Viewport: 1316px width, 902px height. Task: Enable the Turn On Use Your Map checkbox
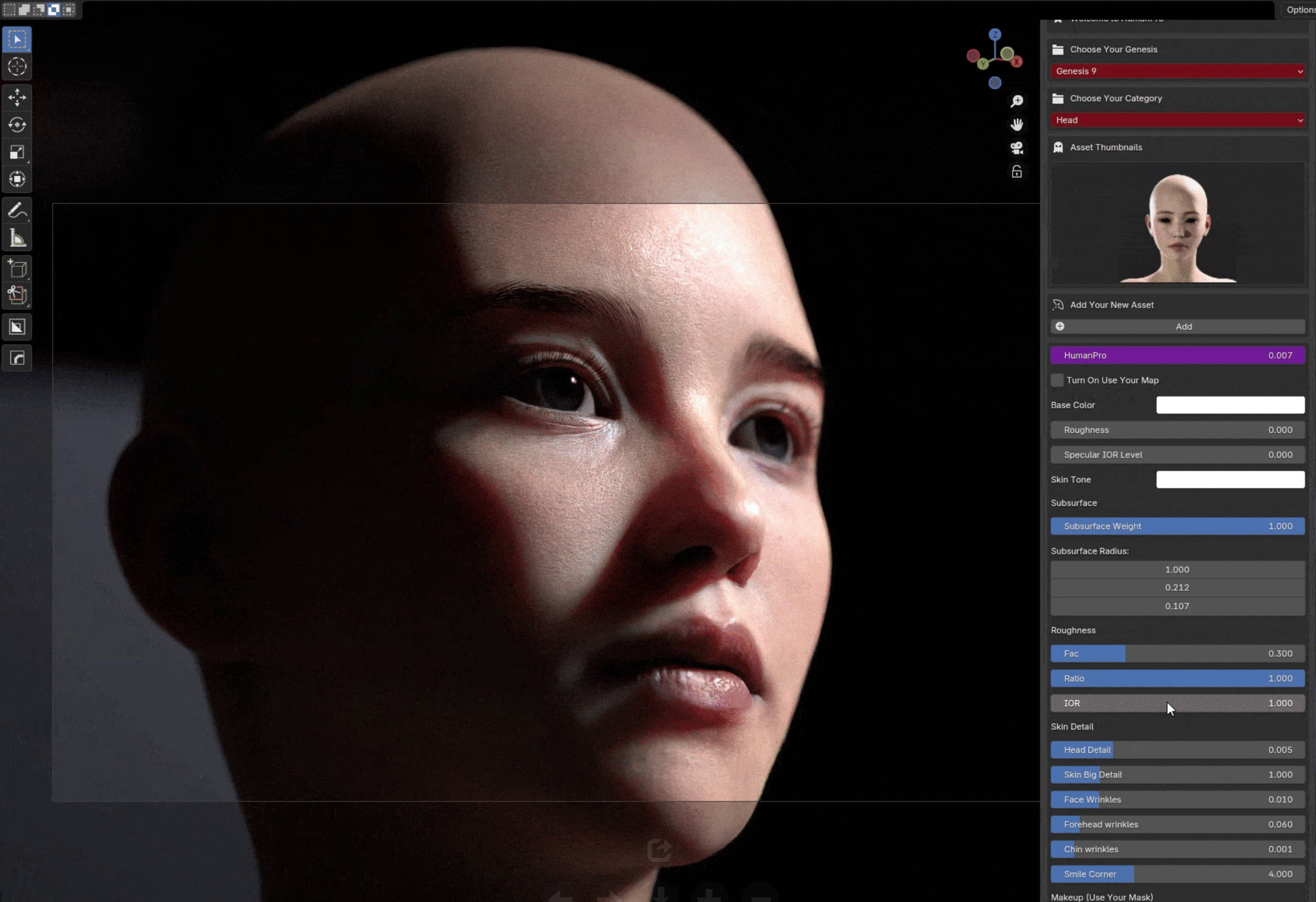point(1057,380)
